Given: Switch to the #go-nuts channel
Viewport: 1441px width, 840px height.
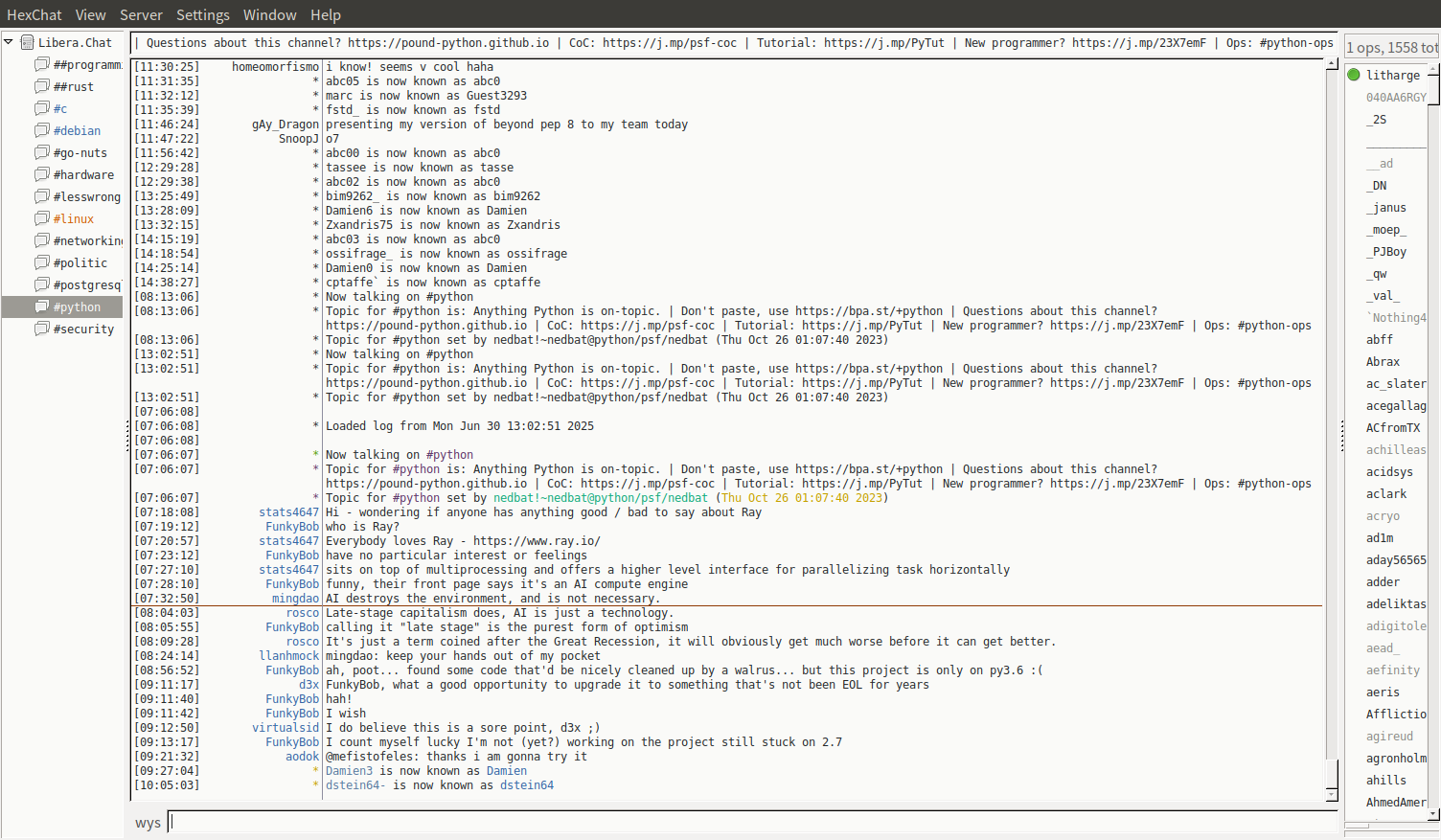Looking at the screenshot, I should (80, 152).
